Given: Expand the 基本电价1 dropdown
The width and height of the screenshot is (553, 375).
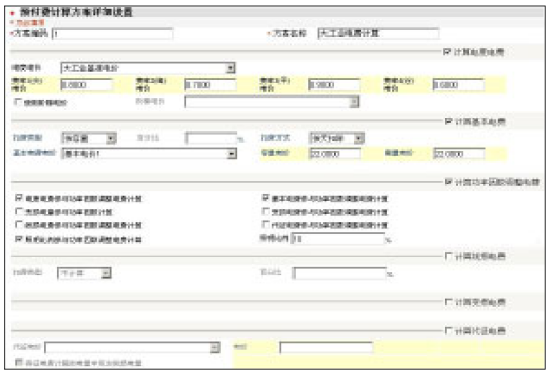Looking at the screenshot, I should coord(149,153).
